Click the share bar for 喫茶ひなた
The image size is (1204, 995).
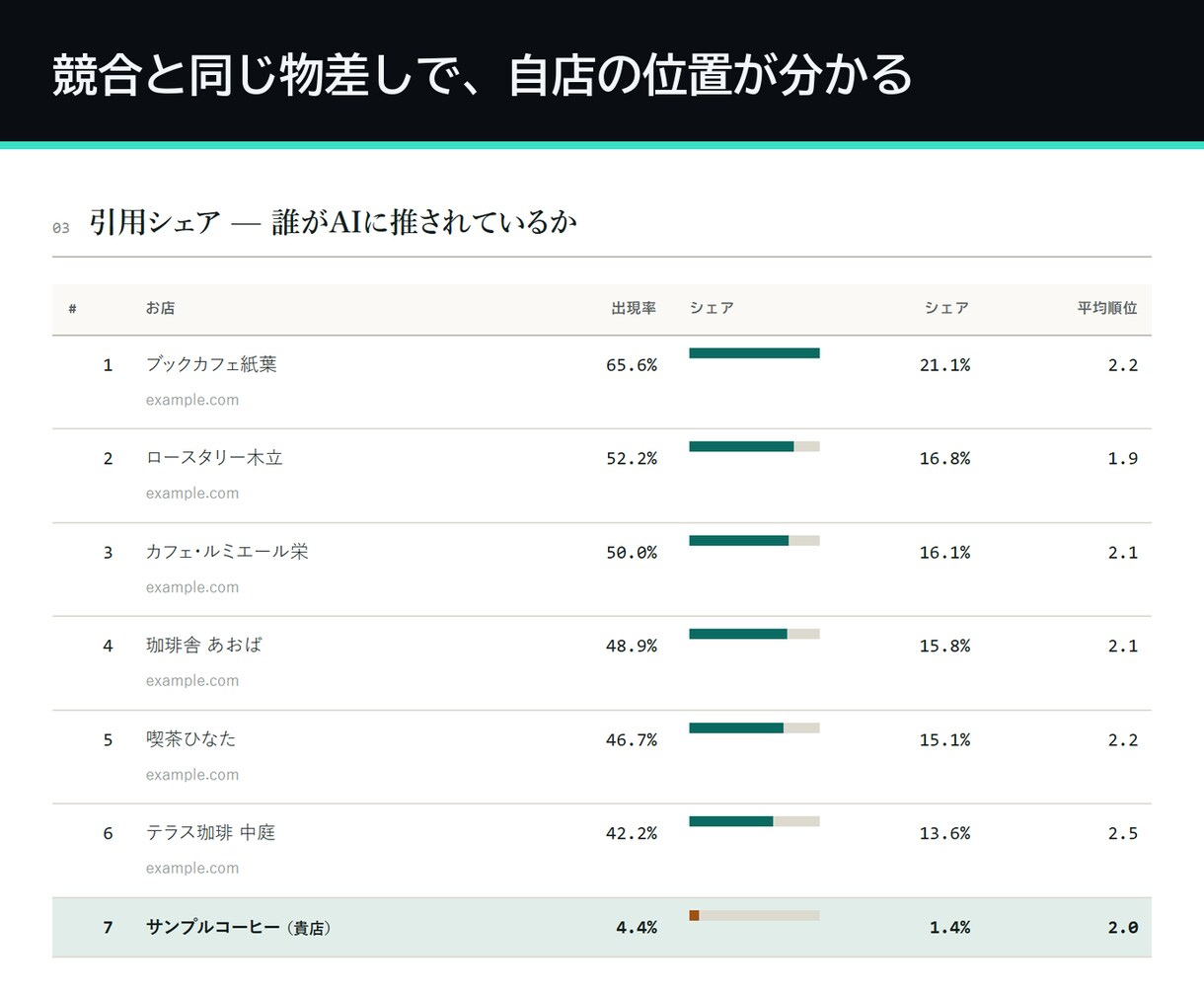tap(754, 727)
